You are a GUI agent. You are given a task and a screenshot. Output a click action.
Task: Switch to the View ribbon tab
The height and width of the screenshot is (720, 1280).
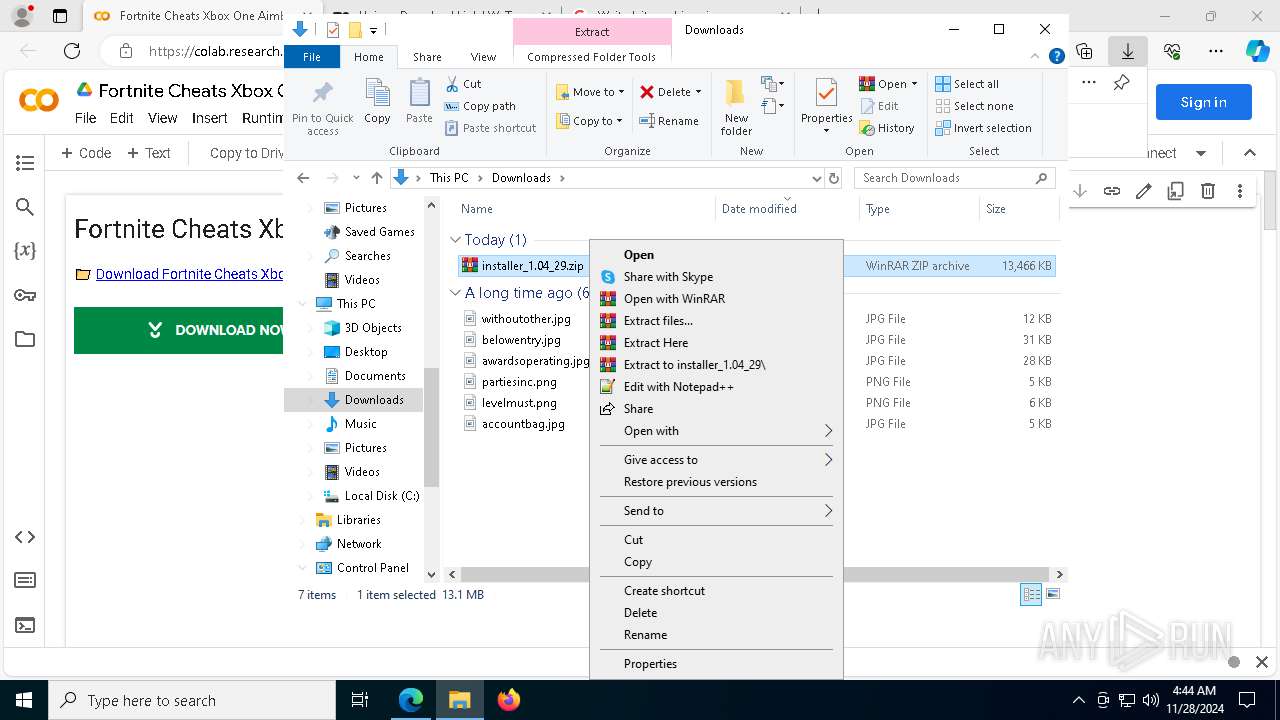[483, 57]
